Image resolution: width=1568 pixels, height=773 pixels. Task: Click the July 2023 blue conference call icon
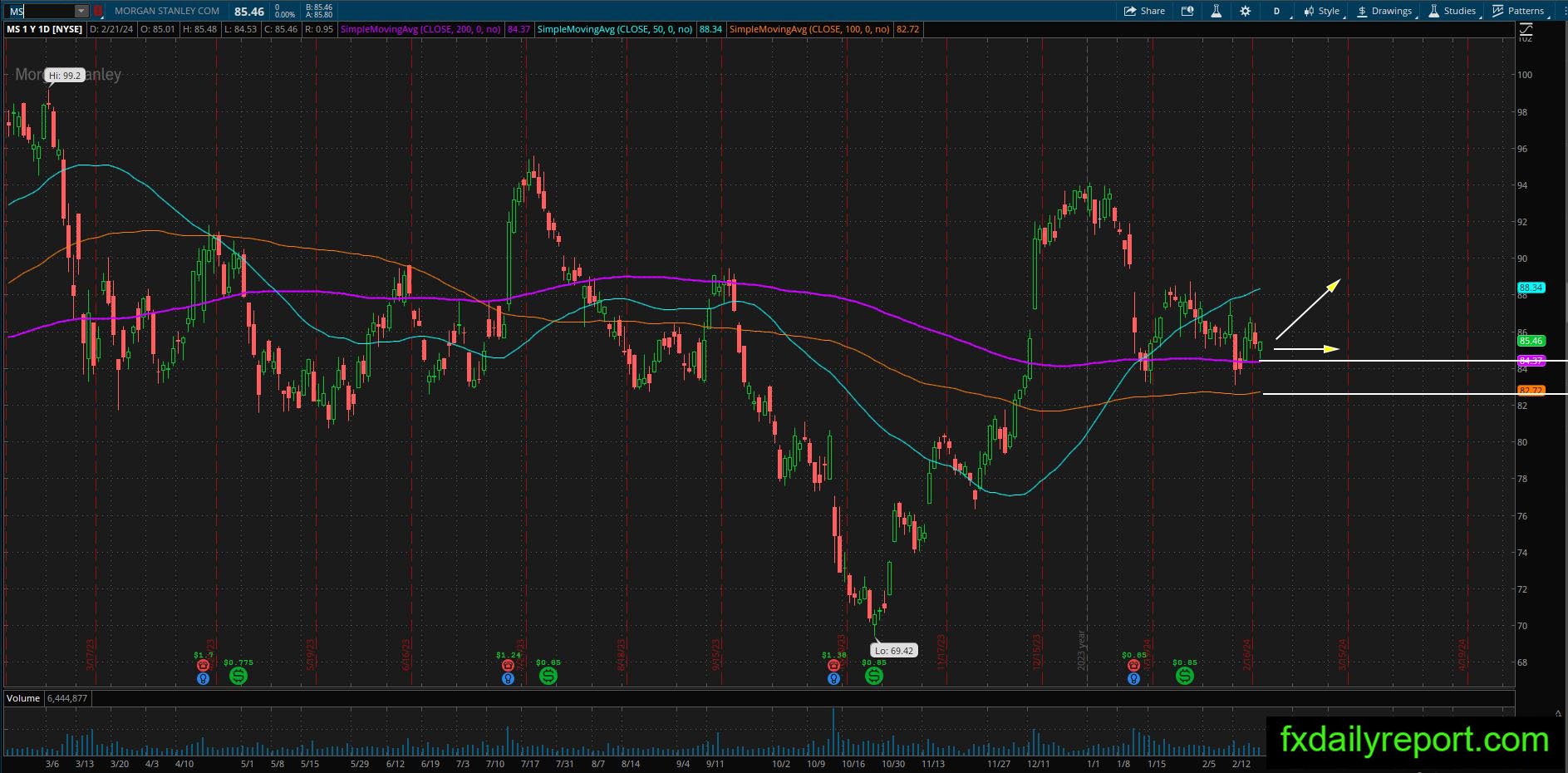[508, 679]
